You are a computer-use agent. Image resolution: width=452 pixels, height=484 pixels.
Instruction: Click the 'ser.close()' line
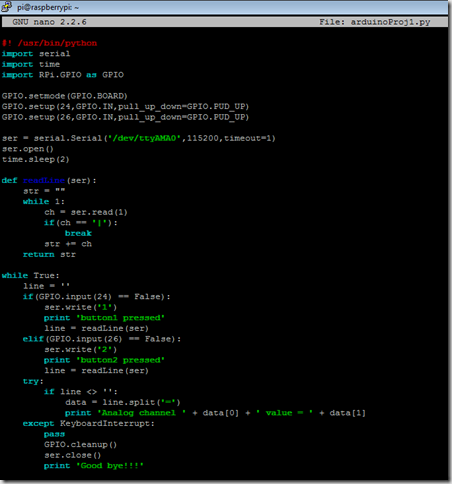[x=73, y=455]
